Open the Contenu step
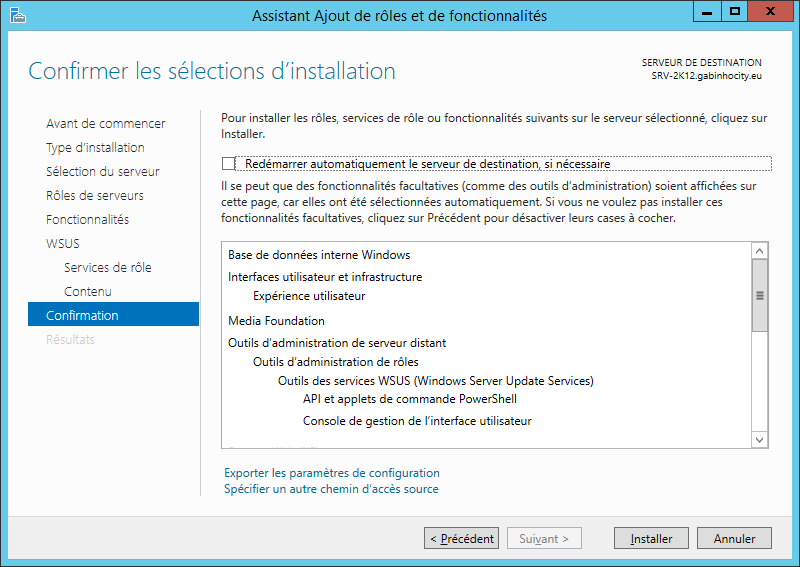Screen dimensions: 800x567 pos(88,291)
